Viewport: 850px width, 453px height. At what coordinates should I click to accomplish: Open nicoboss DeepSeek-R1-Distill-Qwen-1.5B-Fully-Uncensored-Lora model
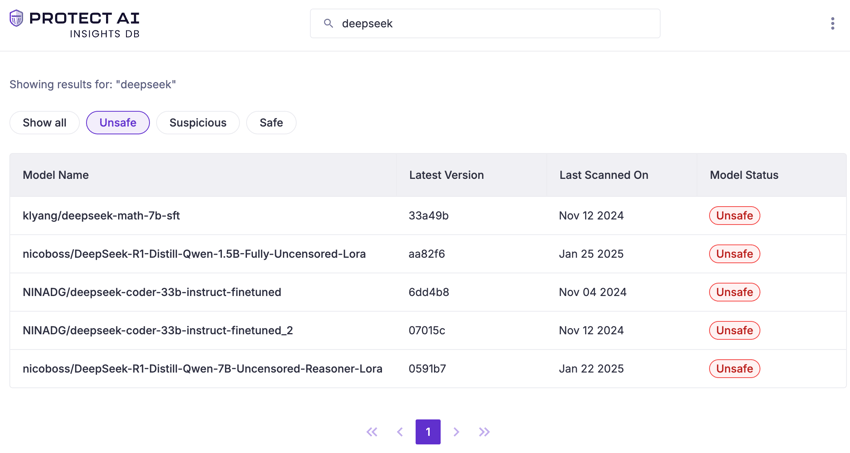194,254
